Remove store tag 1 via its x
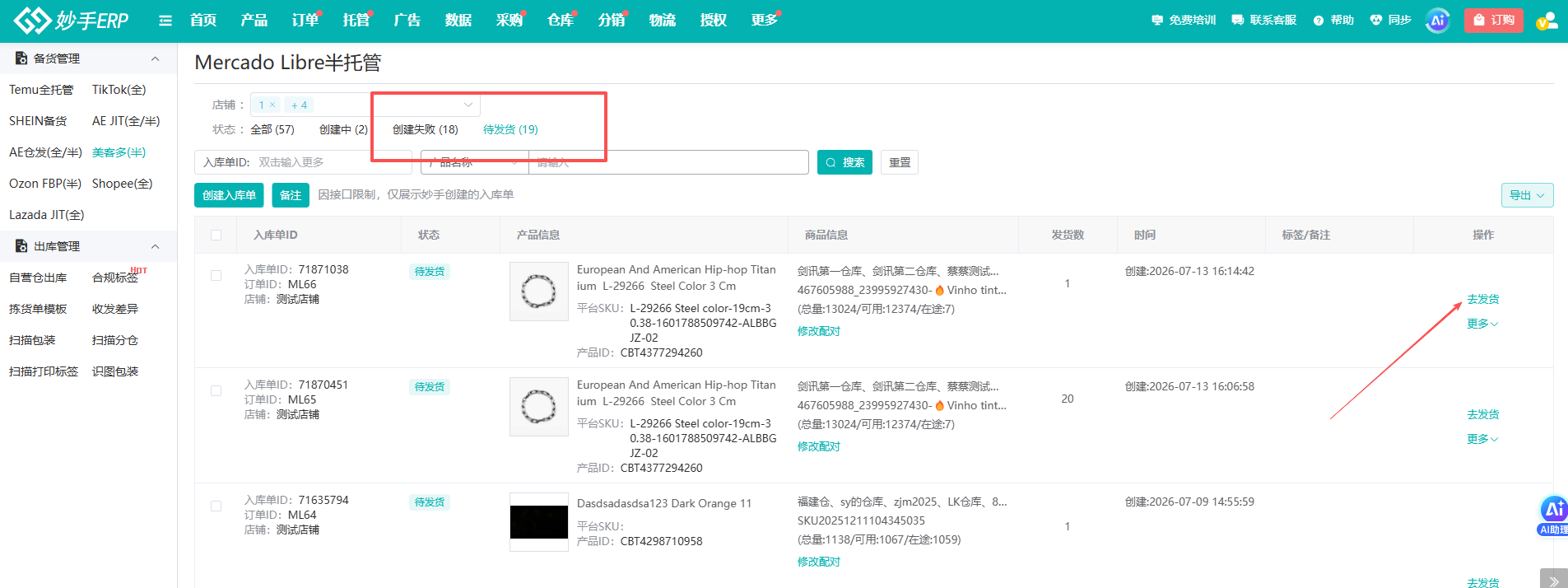 272,105
